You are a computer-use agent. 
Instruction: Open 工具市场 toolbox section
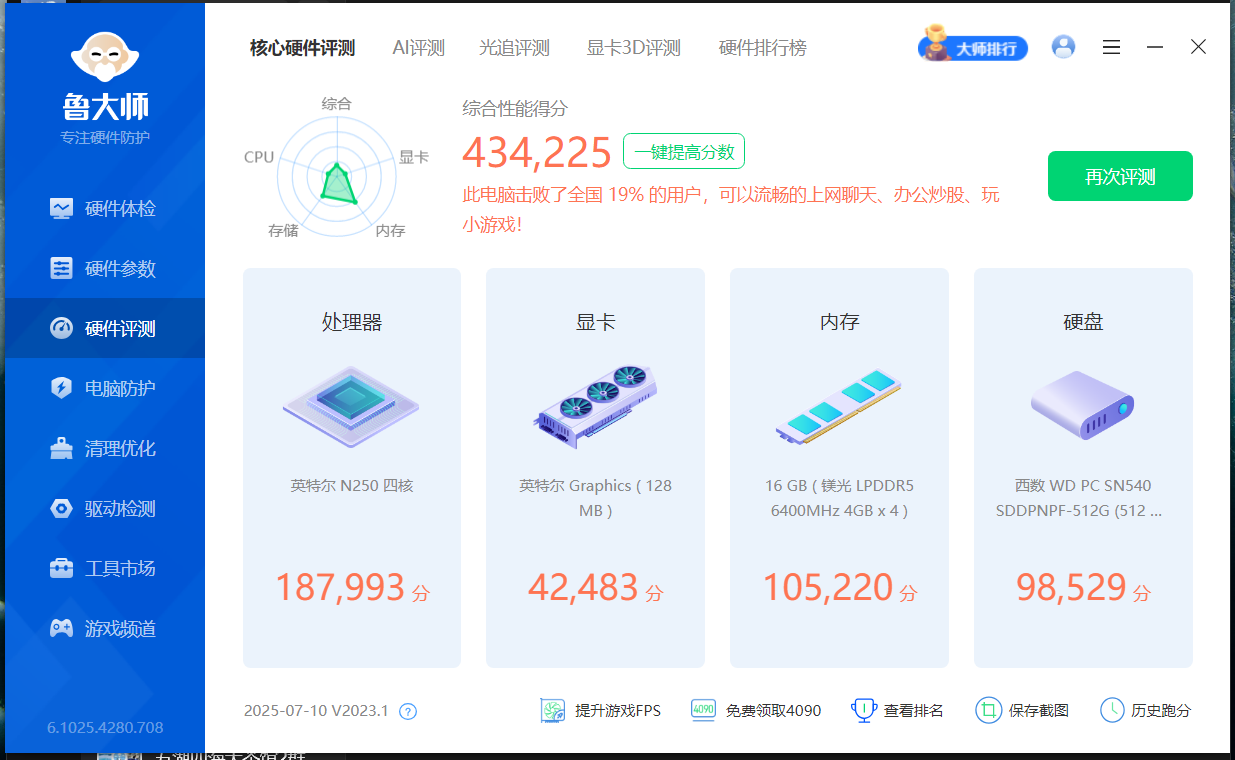pos(104,568)
